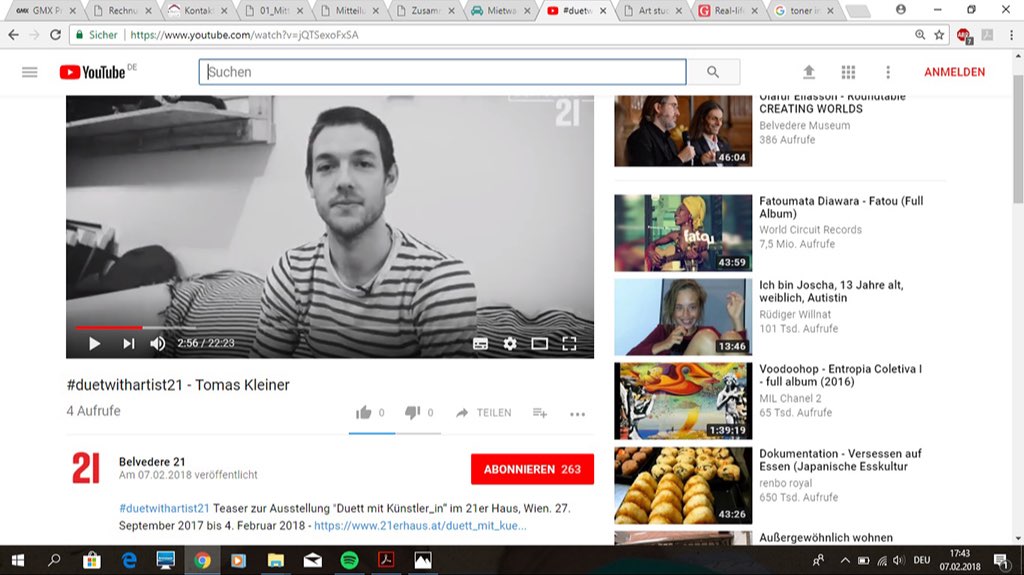Image resolution: width=1024 pixels, height=575 pixels.
Task: Click the red extension icon in the toolbar
Action: (963, 35)
